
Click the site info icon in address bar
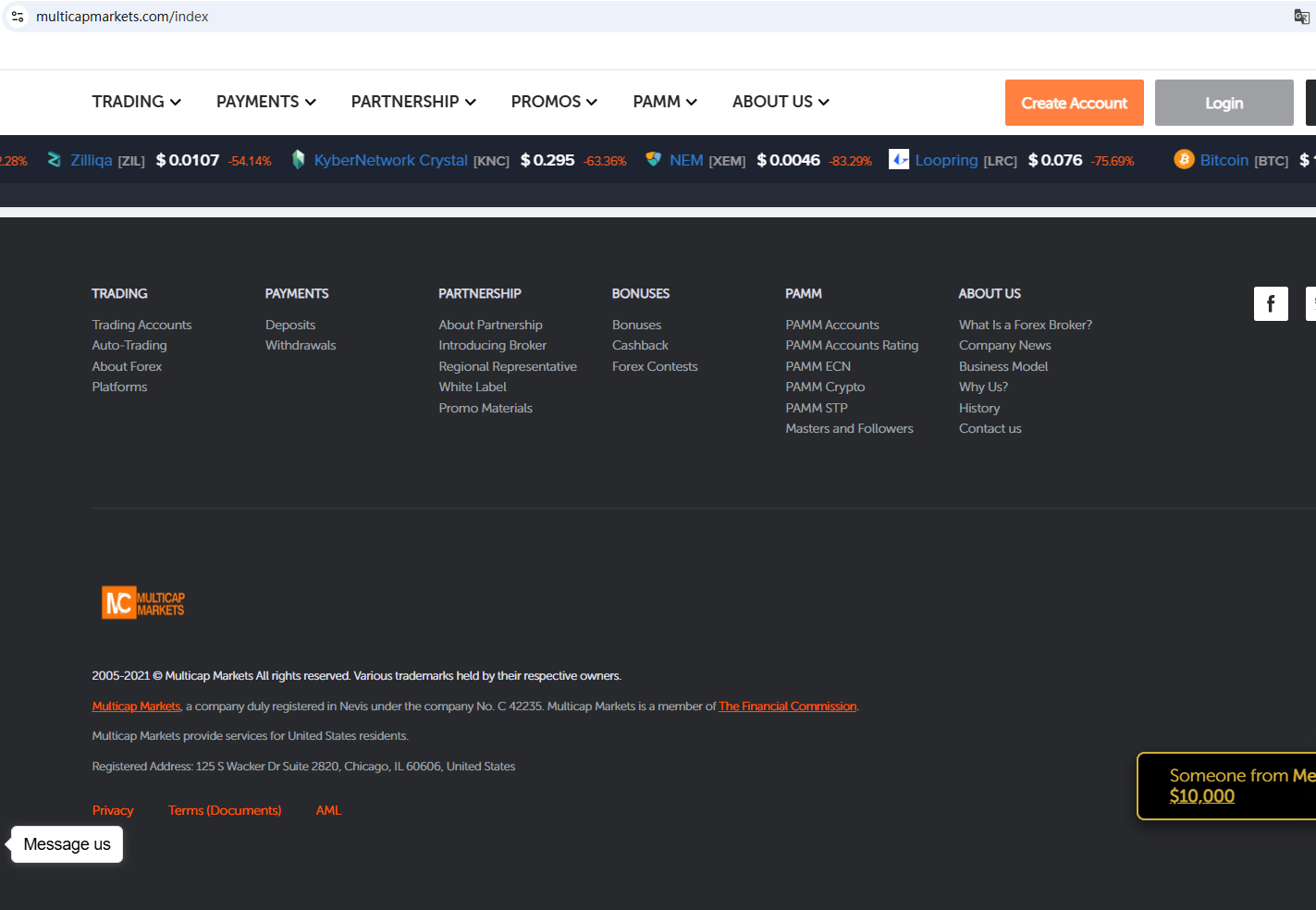[18, 17]
